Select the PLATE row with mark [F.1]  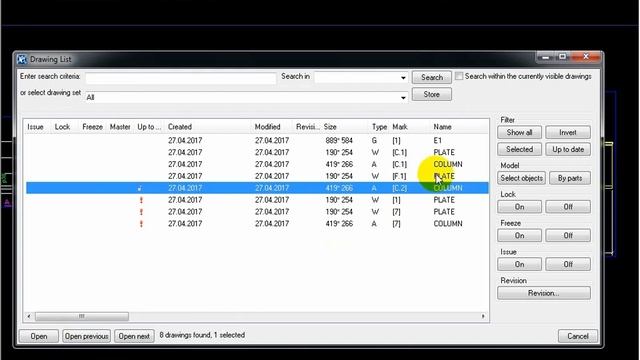coord(257,176)
